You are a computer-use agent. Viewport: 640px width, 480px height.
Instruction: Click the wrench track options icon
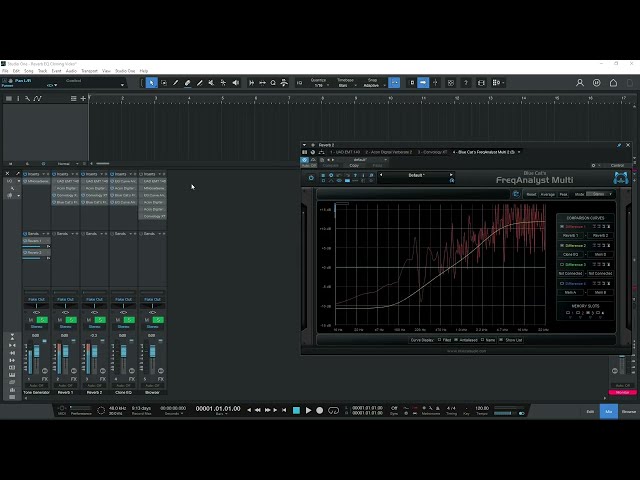(27, 98)
